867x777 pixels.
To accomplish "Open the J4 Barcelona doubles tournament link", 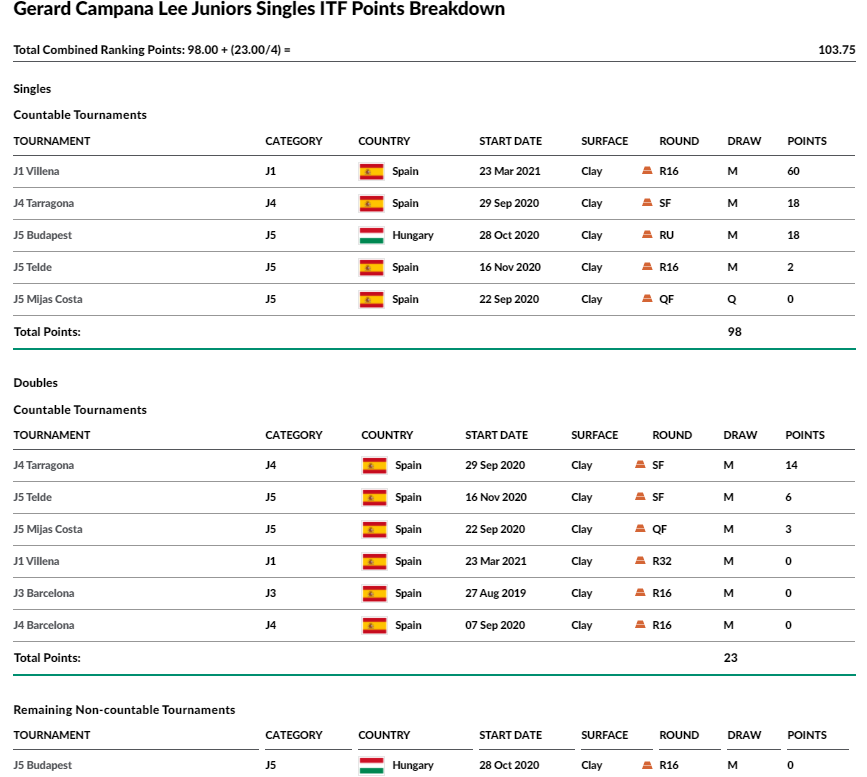I will coord(44,625).
